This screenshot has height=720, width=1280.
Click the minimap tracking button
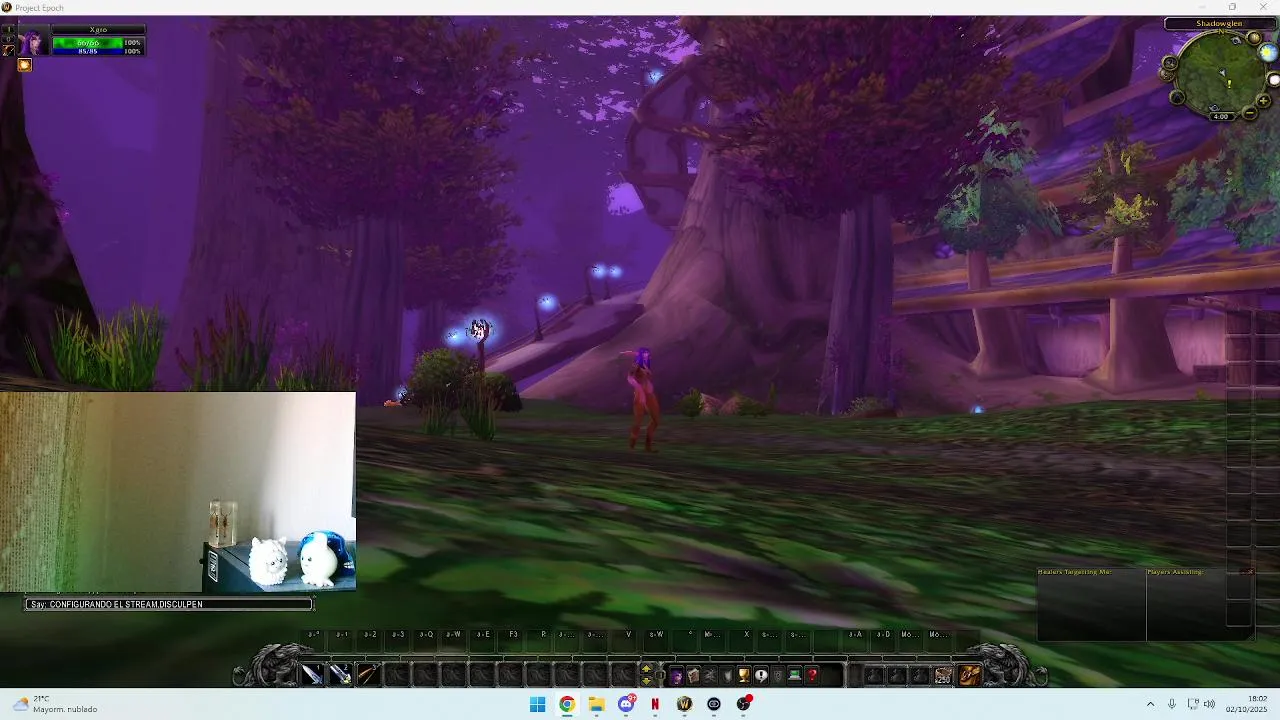[x=1170, y=63]
